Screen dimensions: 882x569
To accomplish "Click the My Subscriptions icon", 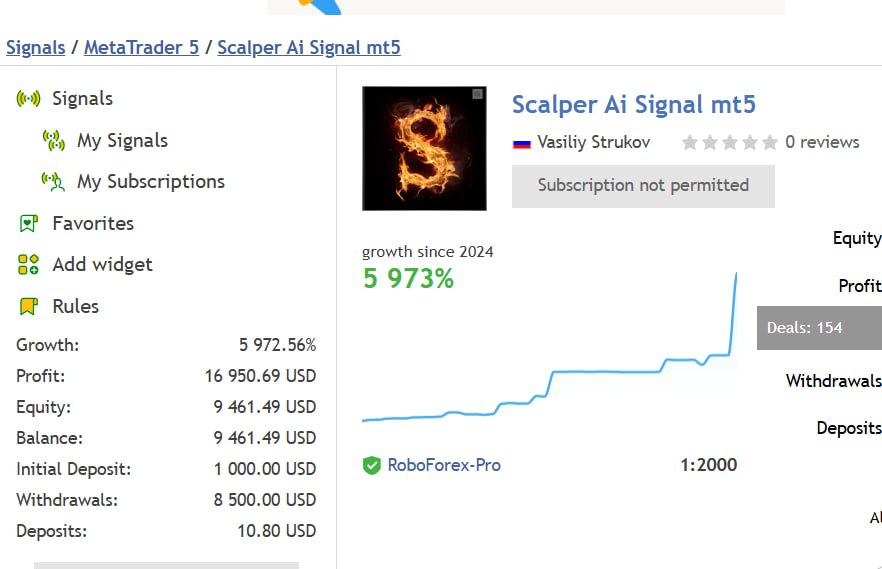I will [53, 182].
